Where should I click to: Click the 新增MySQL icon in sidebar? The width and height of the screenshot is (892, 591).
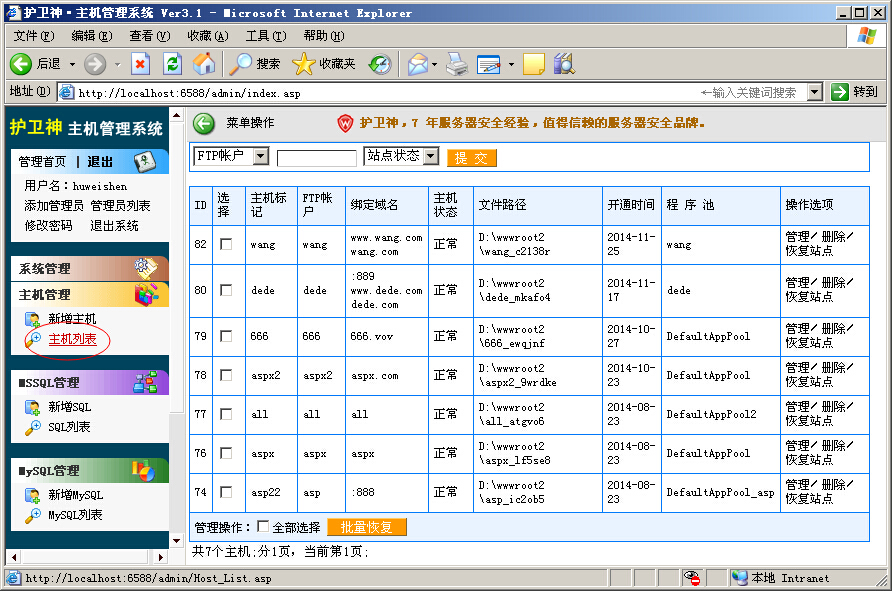[x=32, y=495]
